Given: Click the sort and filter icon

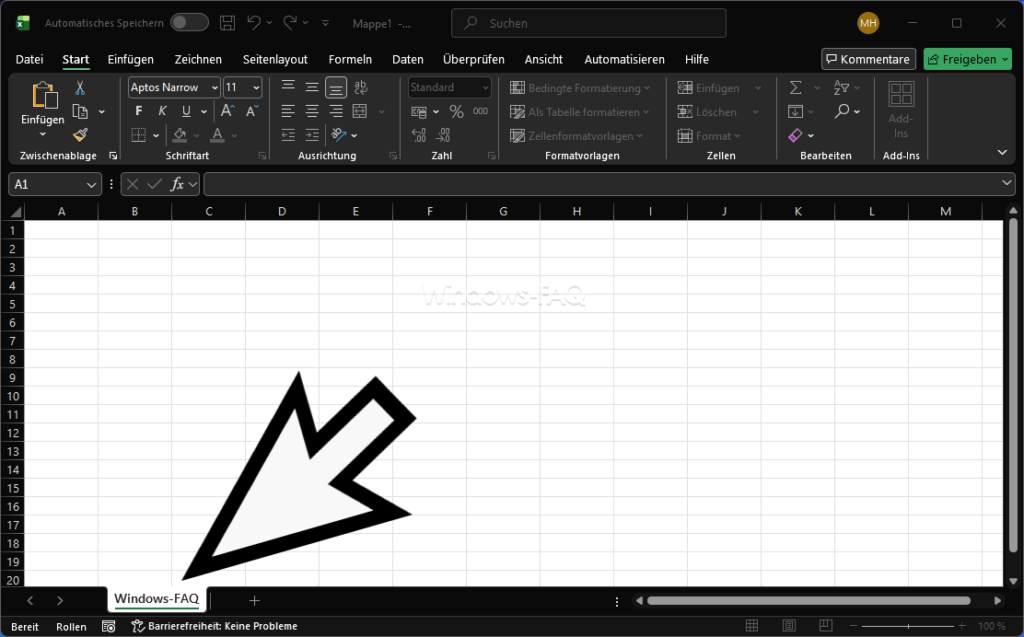Looking at the screenshot, I should pos(842,88).
